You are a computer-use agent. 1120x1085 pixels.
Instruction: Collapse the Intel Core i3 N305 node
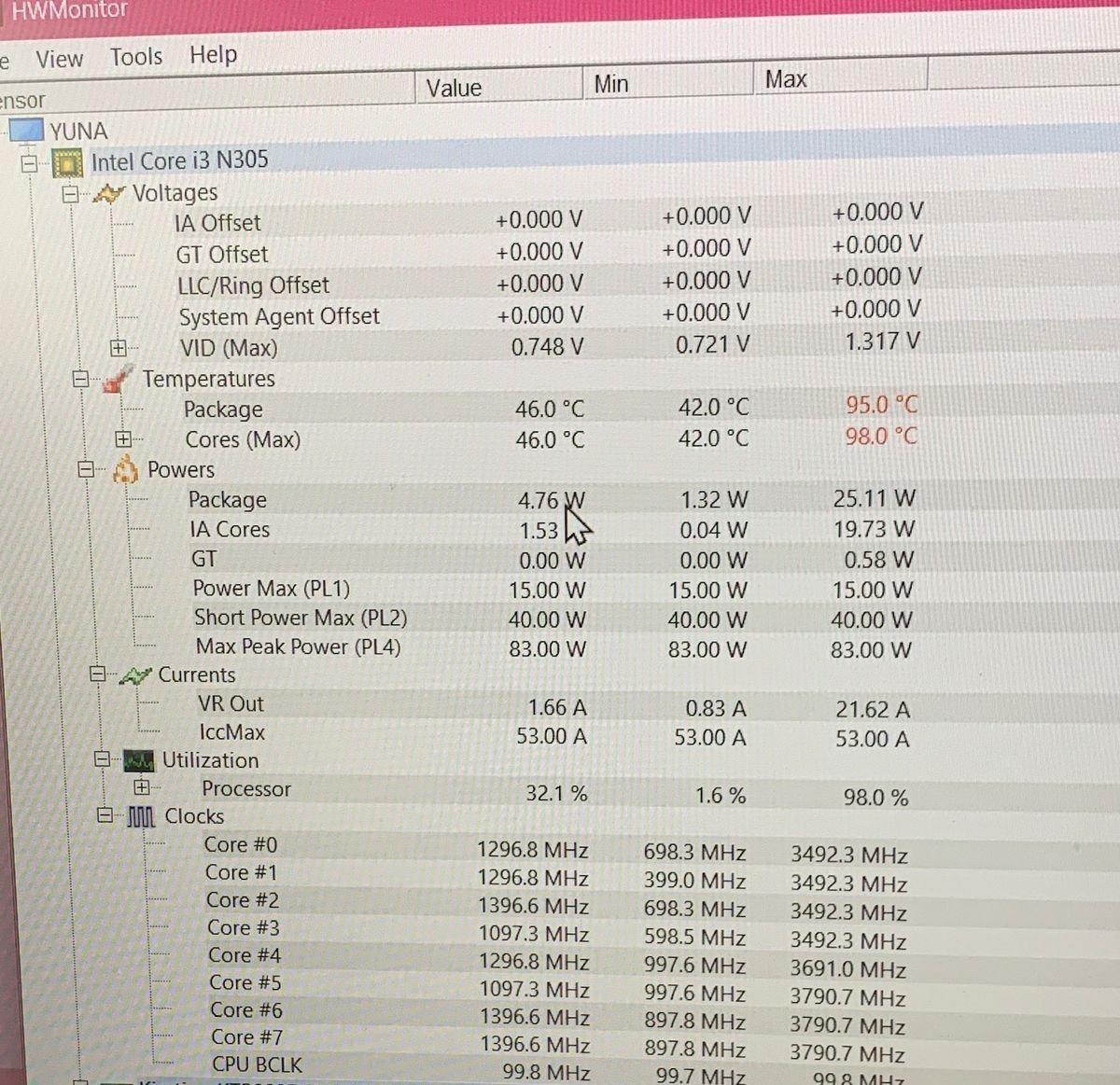(x=30, y=164)
